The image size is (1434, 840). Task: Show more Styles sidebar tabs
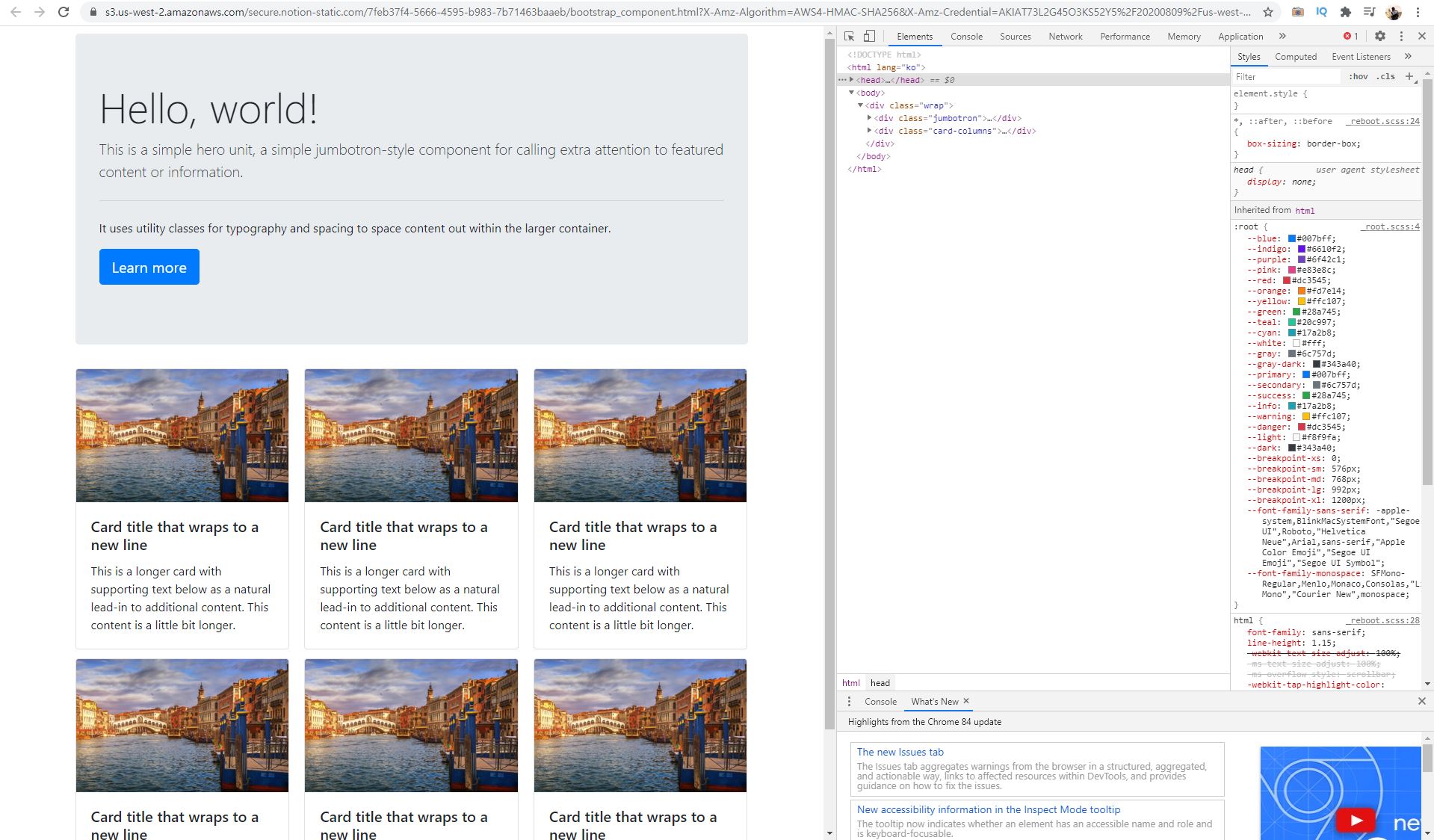coord(1408,56)
